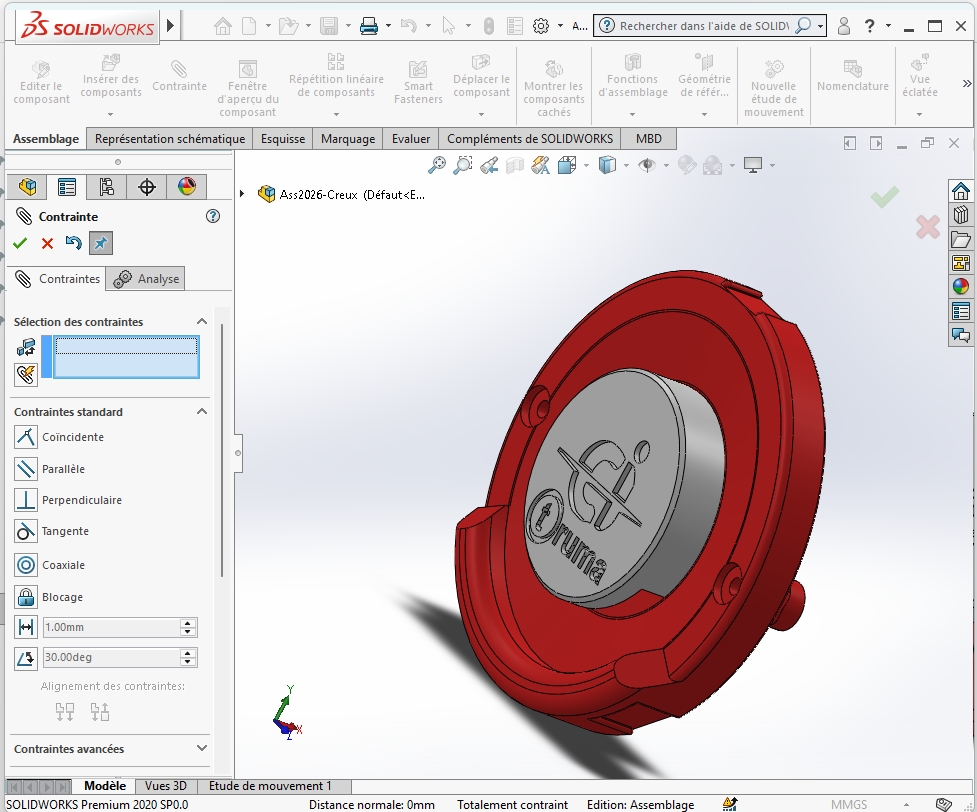Toggle hide/show items eye icon
This screenshot has width=977, height=812.
coord(647,165)
